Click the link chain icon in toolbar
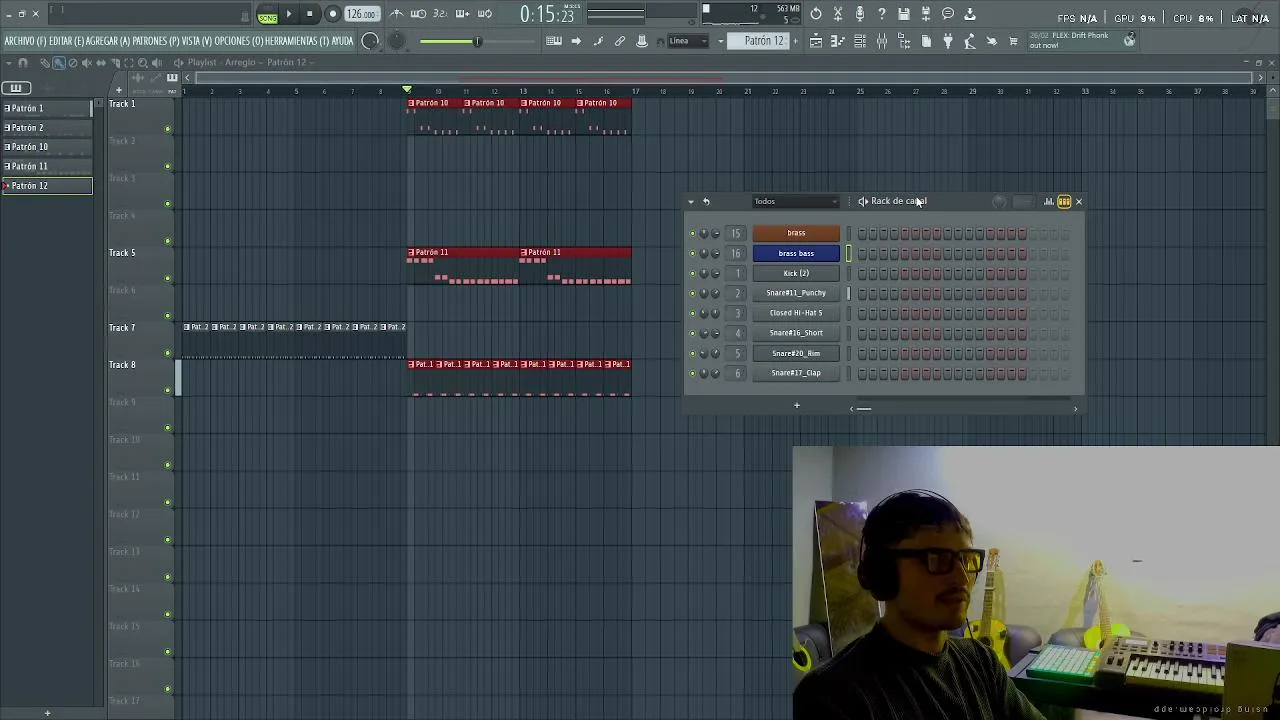Image resolution: width=1280 pixels, height=720 pixels. (620, 41)
